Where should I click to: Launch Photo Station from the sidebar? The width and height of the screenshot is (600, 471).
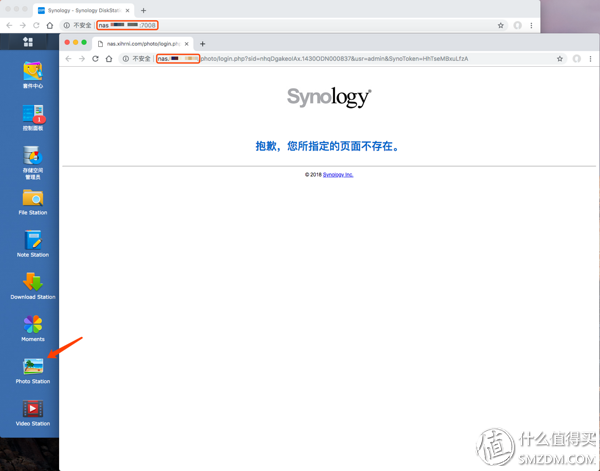33,367
